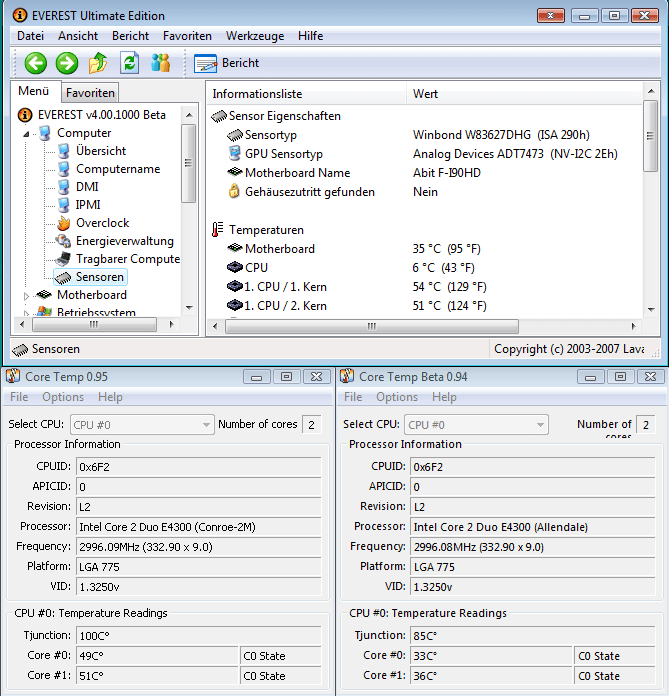
Task: Open the Ansicht menu
Action: [78, 36]
